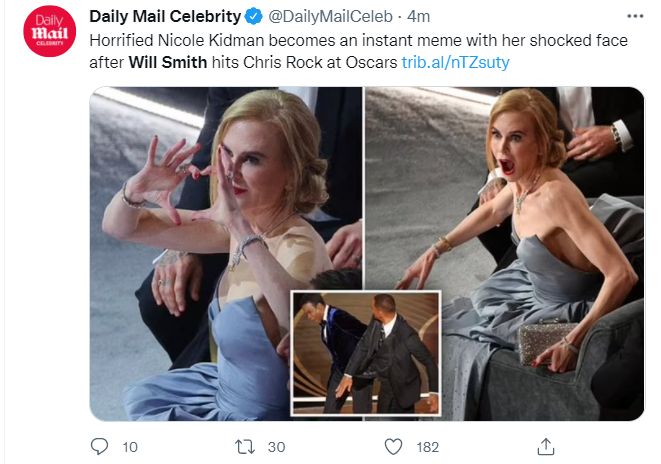Click the inset photo of the stage slap
Viewport: 661px width, 464px height.
(364, 352)
